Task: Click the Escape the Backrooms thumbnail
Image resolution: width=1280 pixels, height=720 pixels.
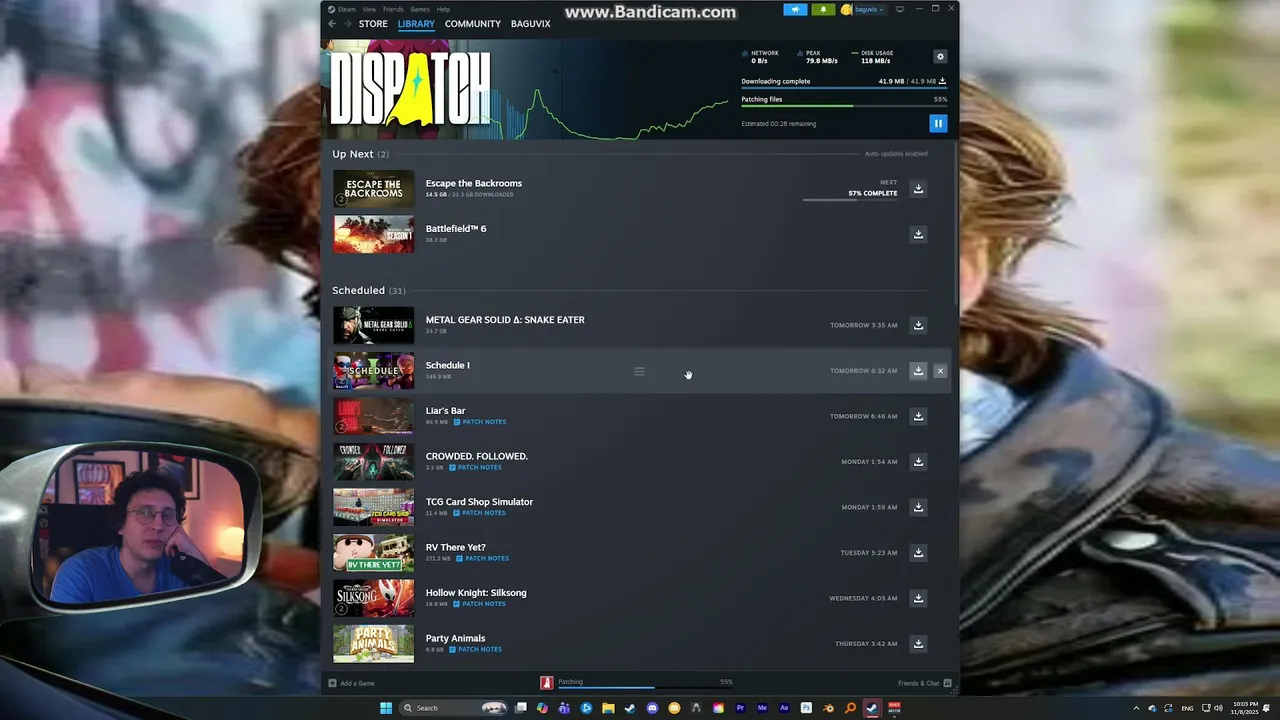Action: point(373,189)
